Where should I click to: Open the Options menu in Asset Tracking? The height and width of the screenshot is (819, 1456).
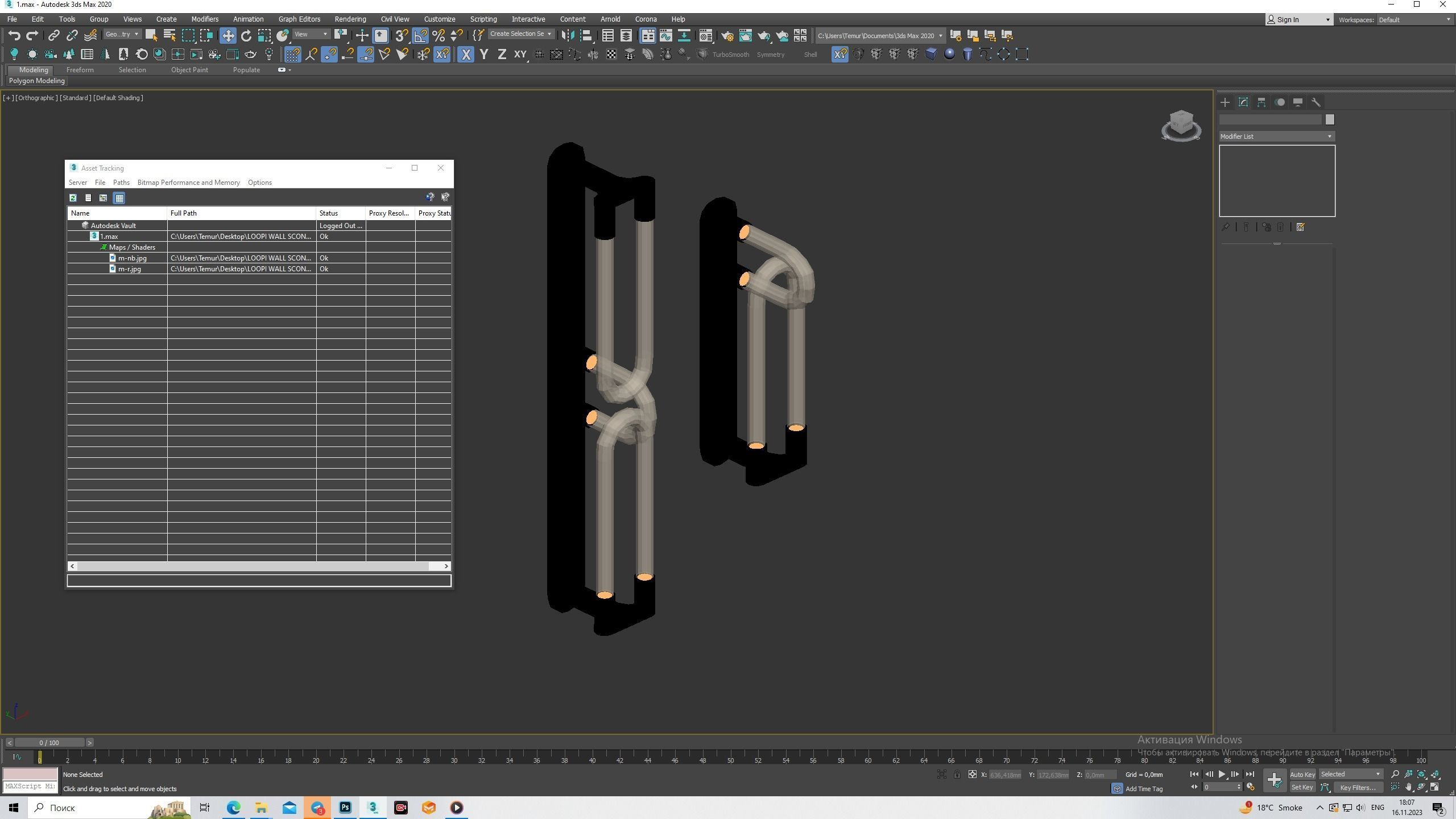coord(260,183)
